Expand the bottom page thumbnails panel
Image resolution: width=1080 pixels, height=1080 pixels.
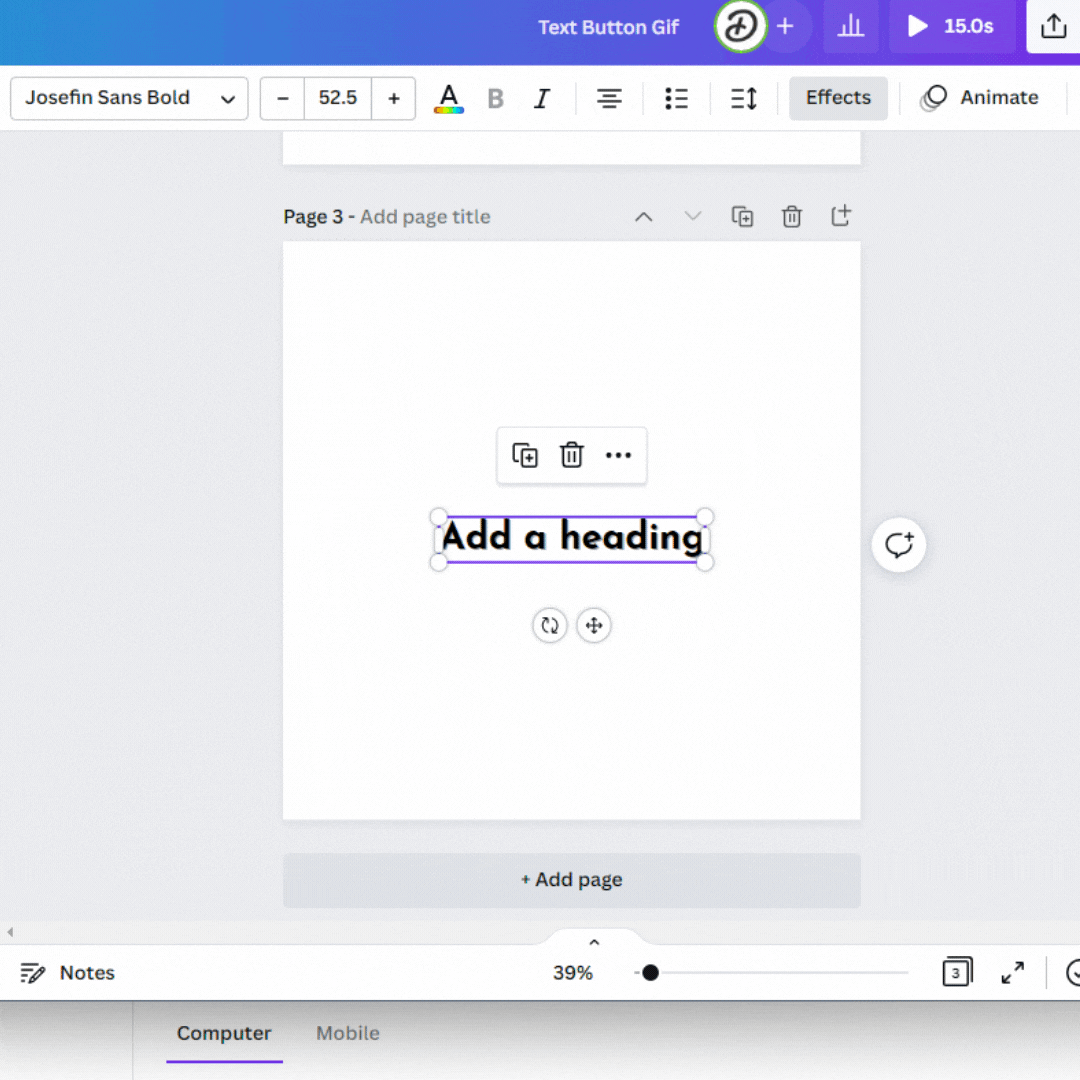click(594, 942)
